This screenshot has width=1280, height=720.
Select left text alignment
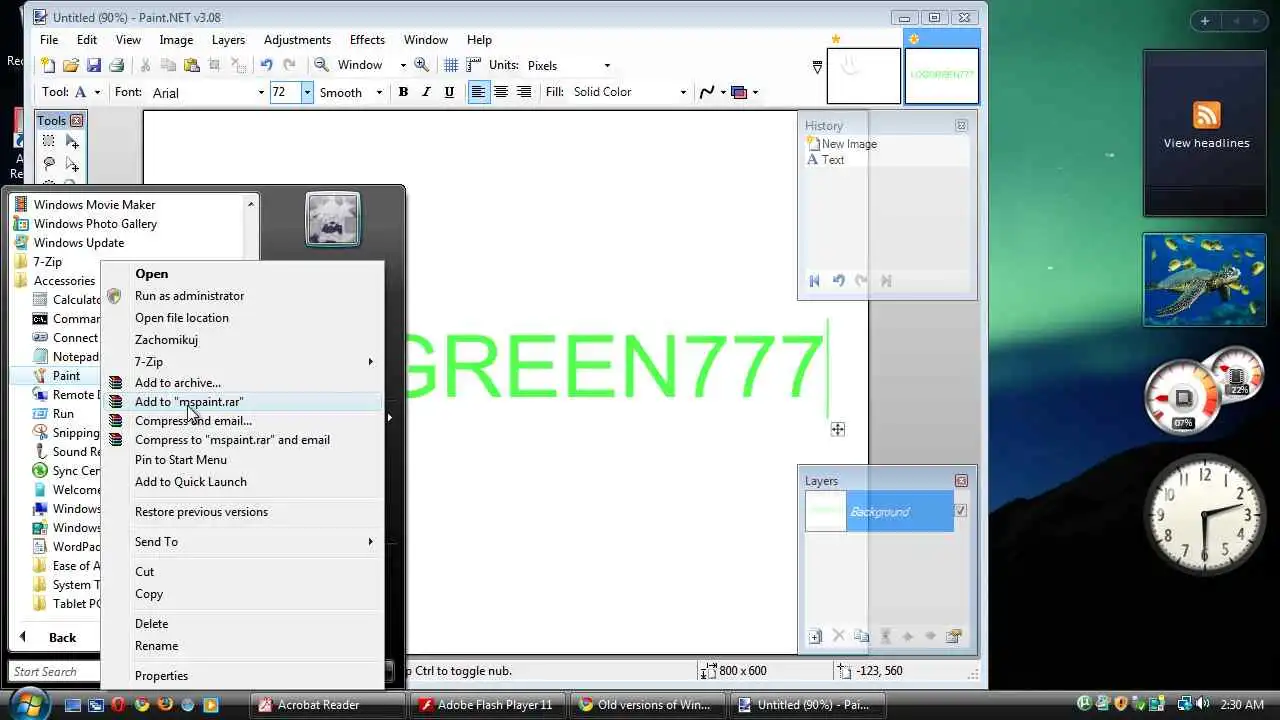click(478, 92)
